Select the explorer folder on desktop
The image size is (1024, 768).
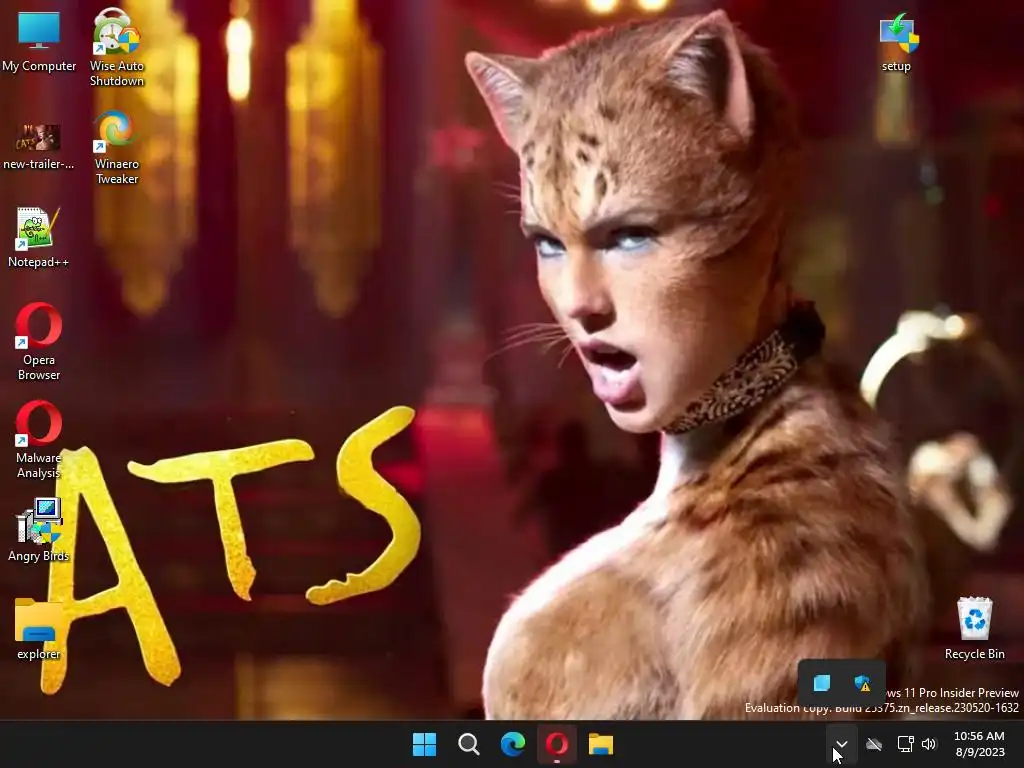(39, 630)
